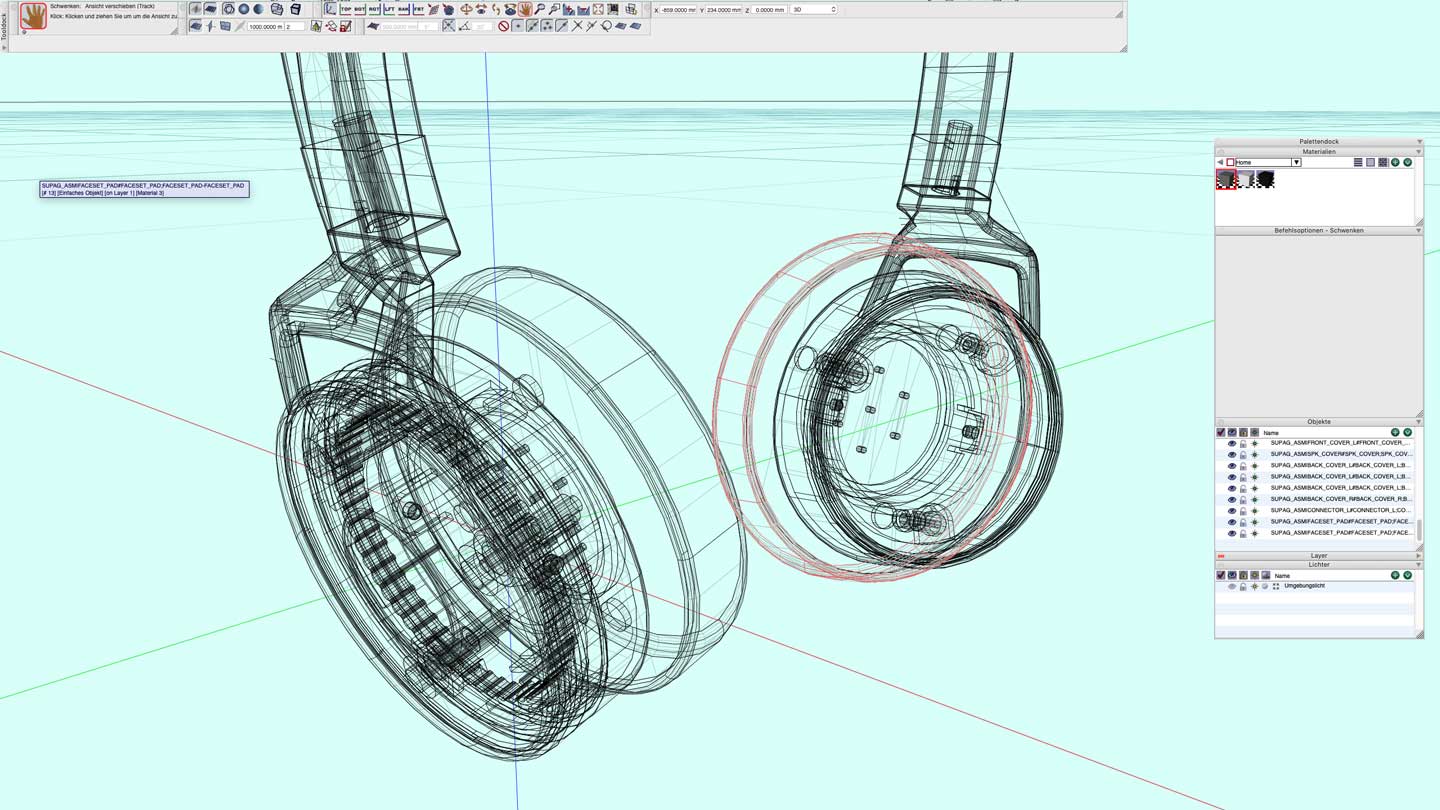1440x810 pixels.
Task: Expand the Layer palette
Action: [x=1418, y=556]
